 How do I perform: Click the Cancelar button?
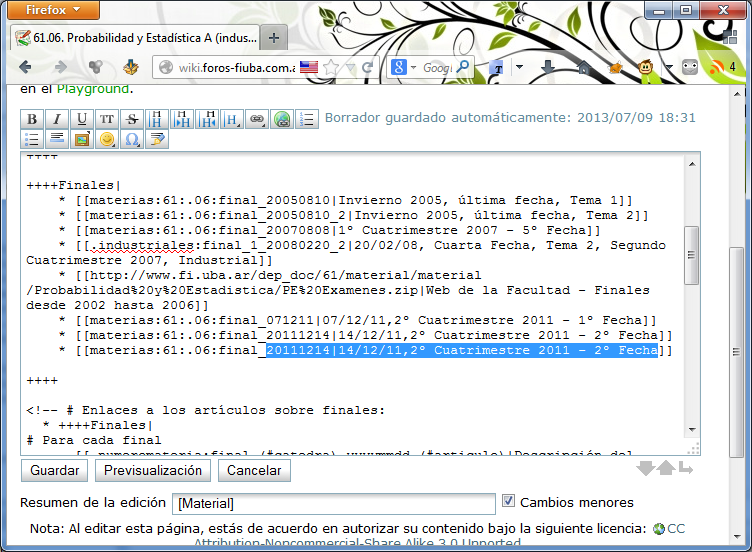[x=254, y=470]
